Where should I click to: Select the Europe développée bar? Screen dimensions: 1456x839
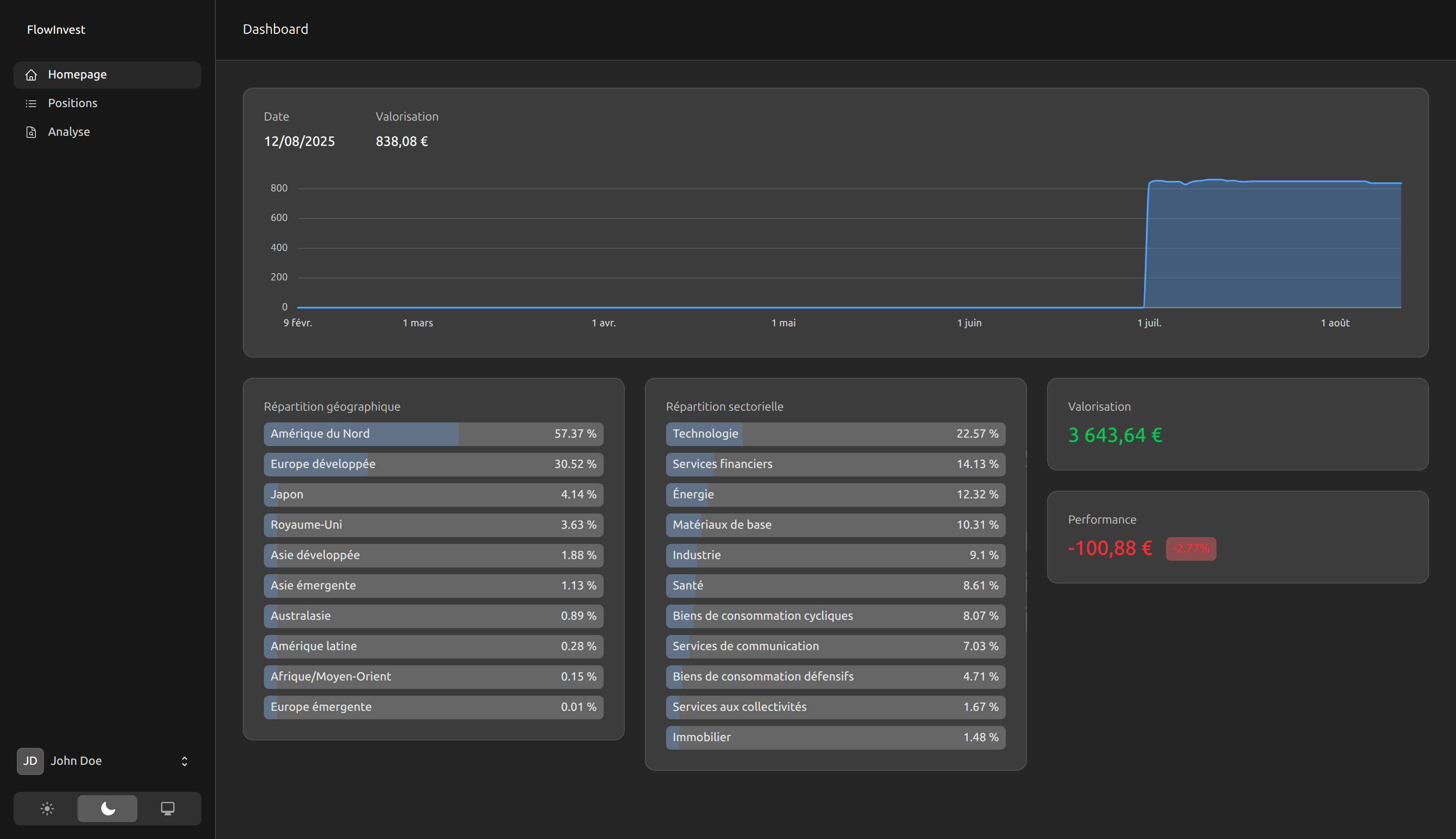pos(433,465)
